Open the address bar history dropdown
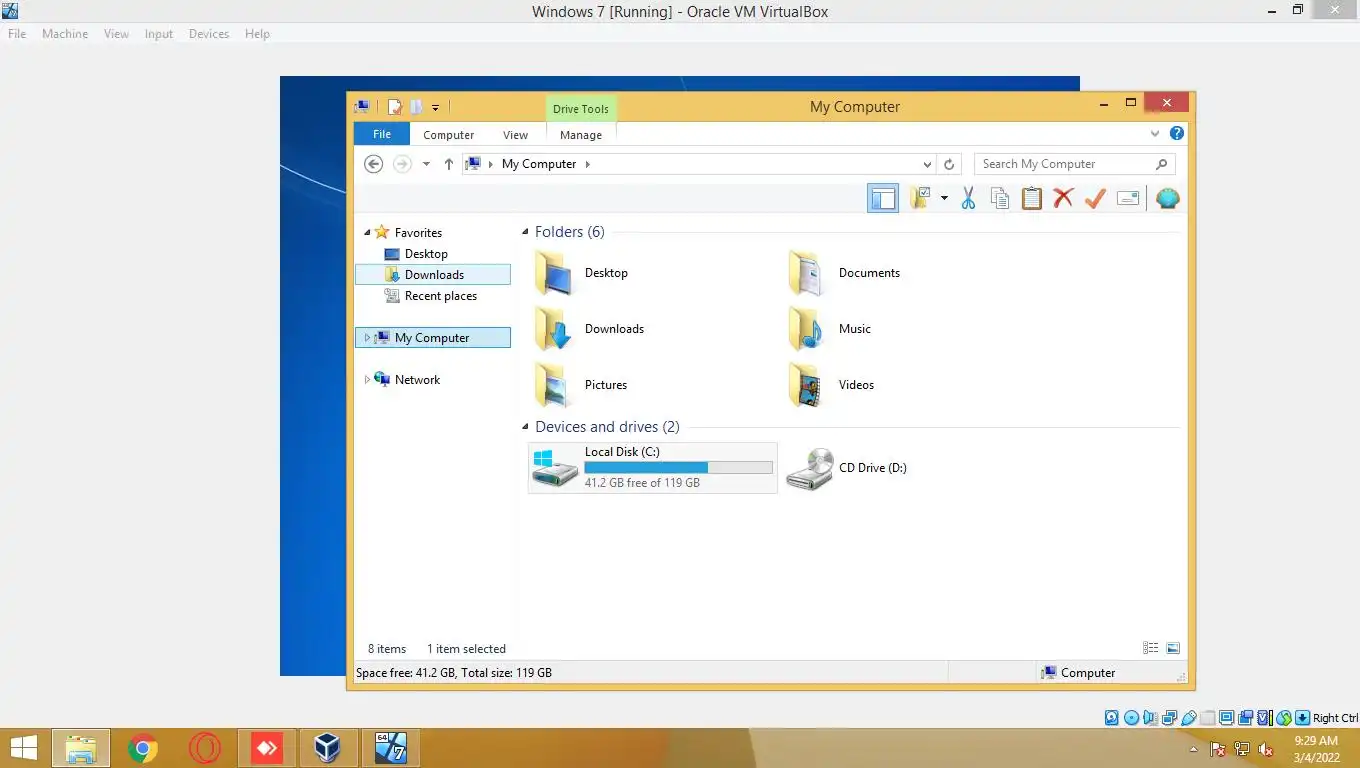Image resolution: width=1360 pixels, height=768 pixels. (927, 164)
